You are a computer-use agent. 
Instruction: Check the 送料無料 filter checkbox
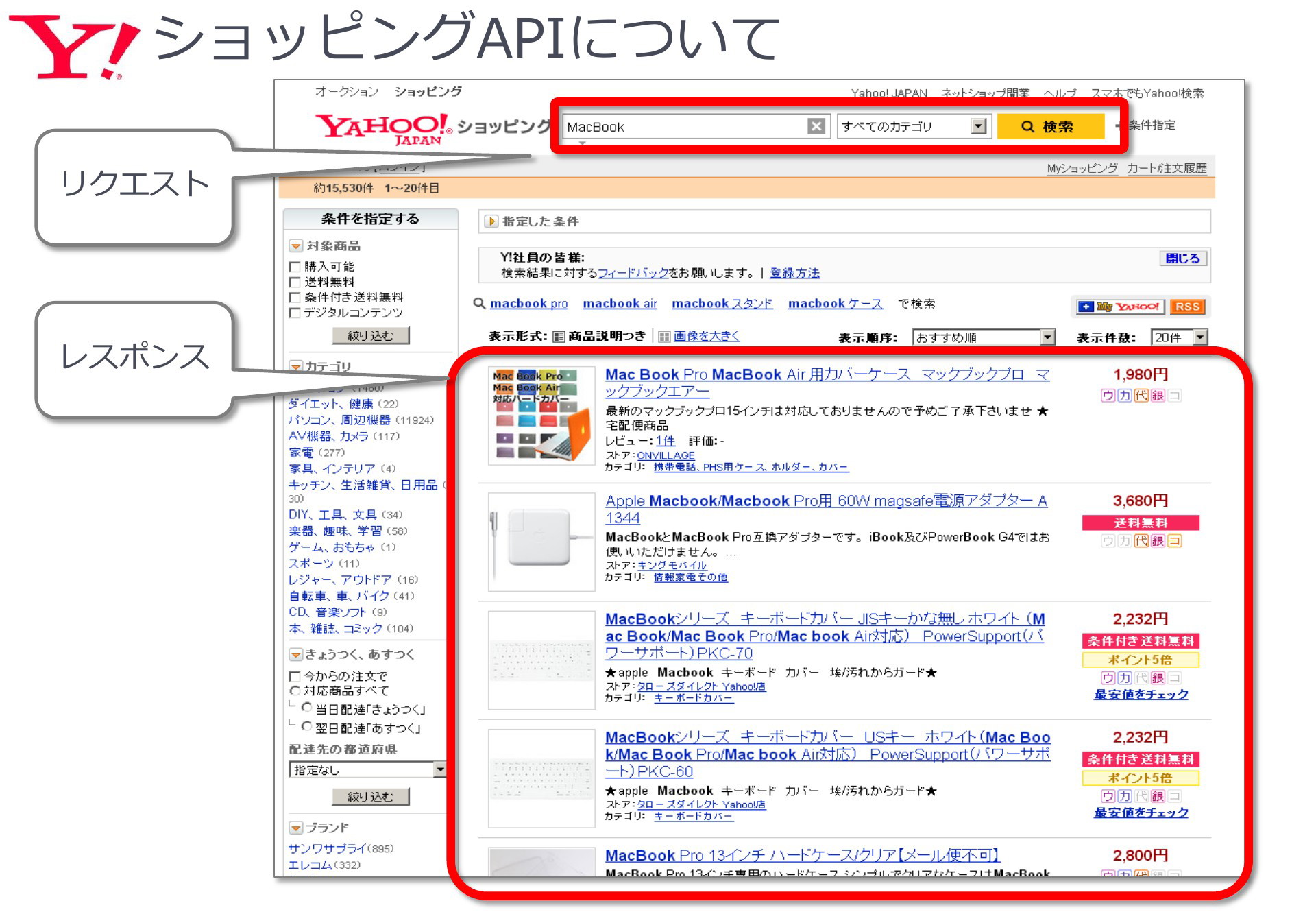[x=295, y=283]
